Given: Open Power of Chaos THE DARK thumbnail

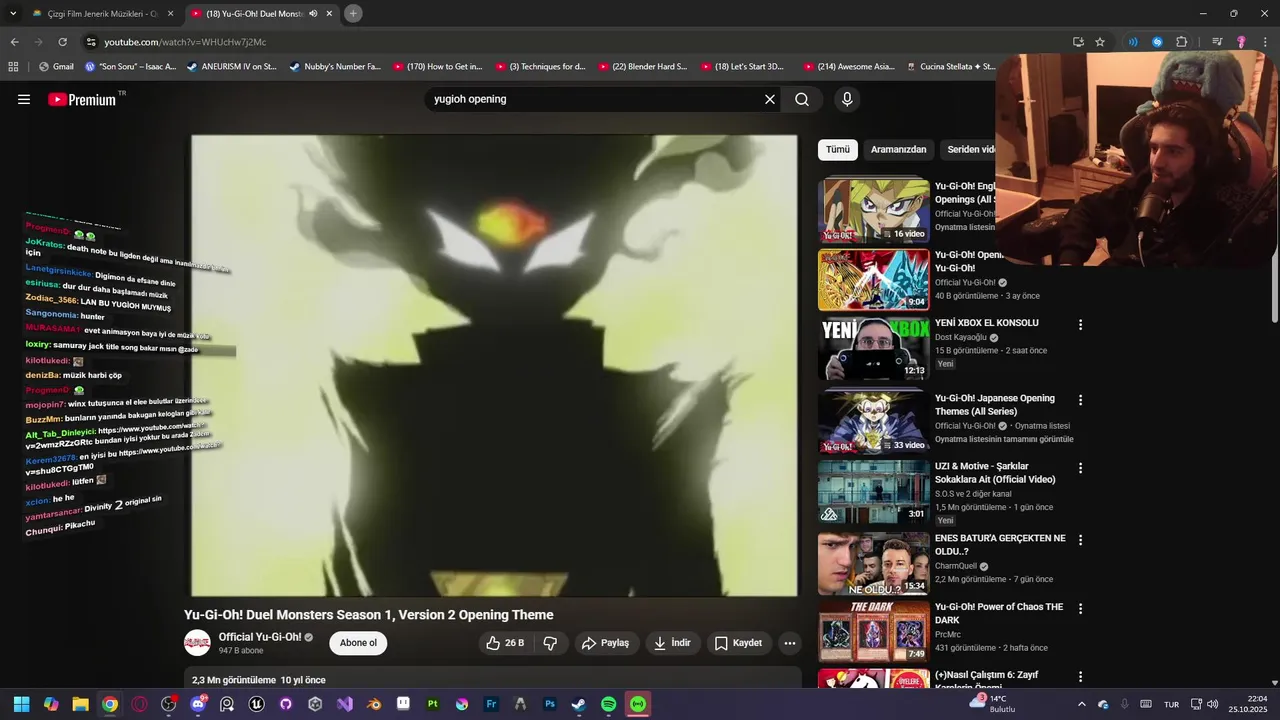Looking at the screenshot, I should click(x=874, y=631).
